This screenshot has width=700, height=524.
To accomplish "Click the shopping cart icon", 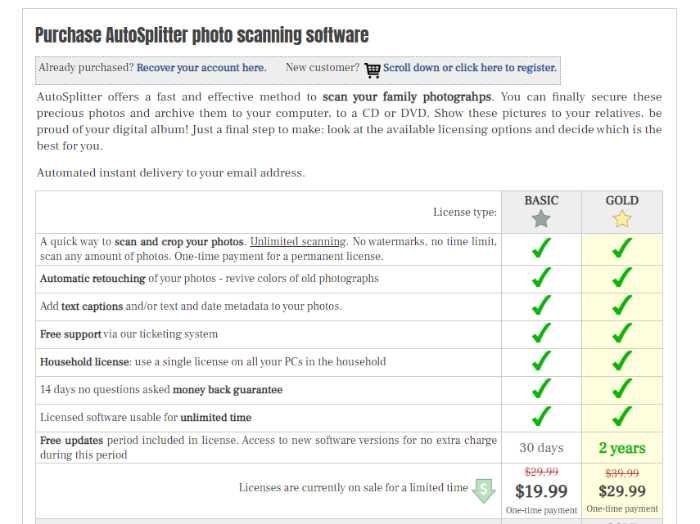I will [x=372, y=70].
